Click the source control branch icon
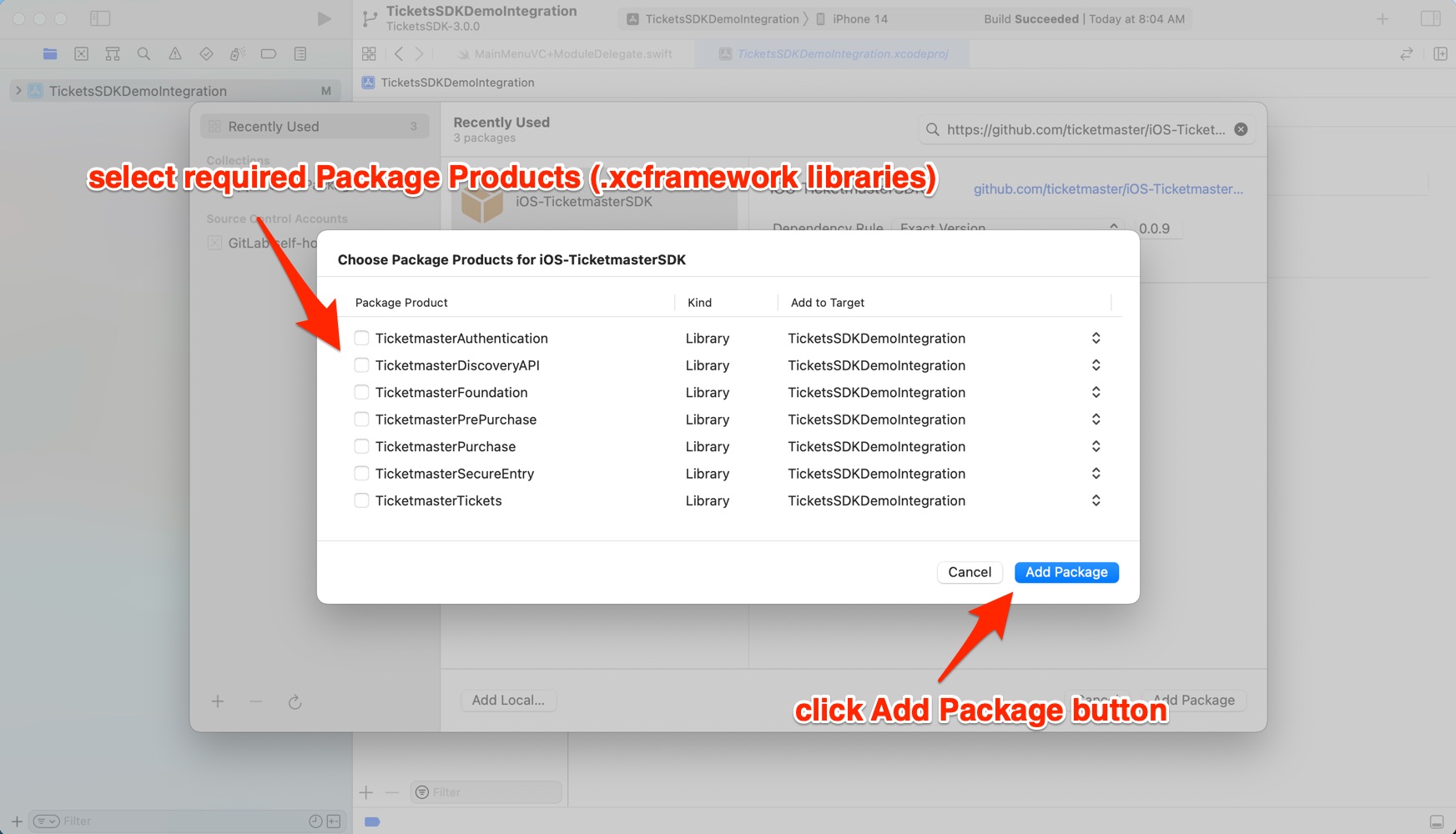The height and width of the screenshot is (834, 1456). coord(370,18)
